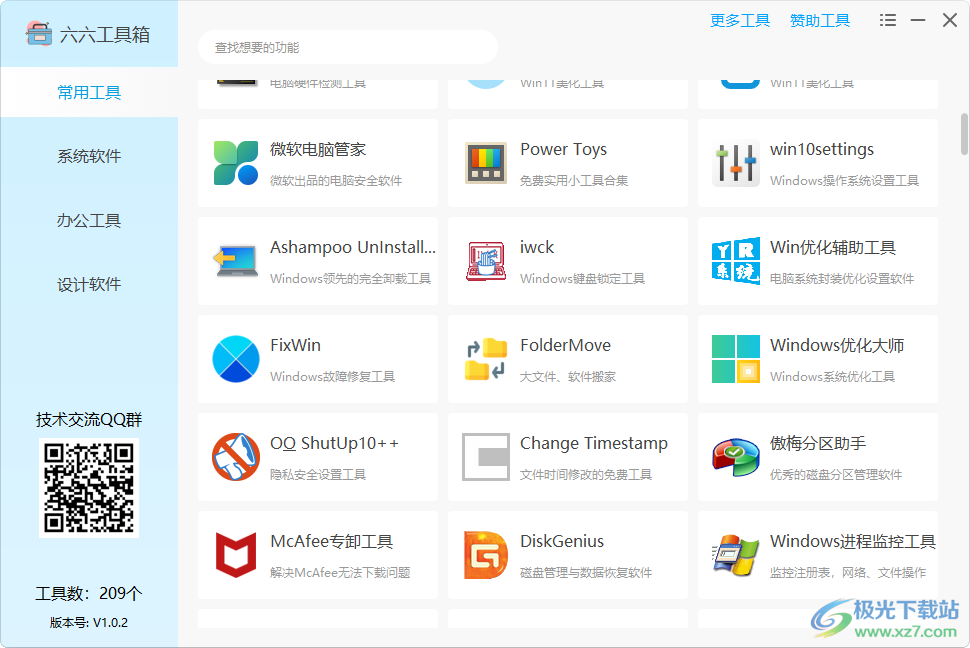Click the 微软电脑管家 title text

click(318, 149)
